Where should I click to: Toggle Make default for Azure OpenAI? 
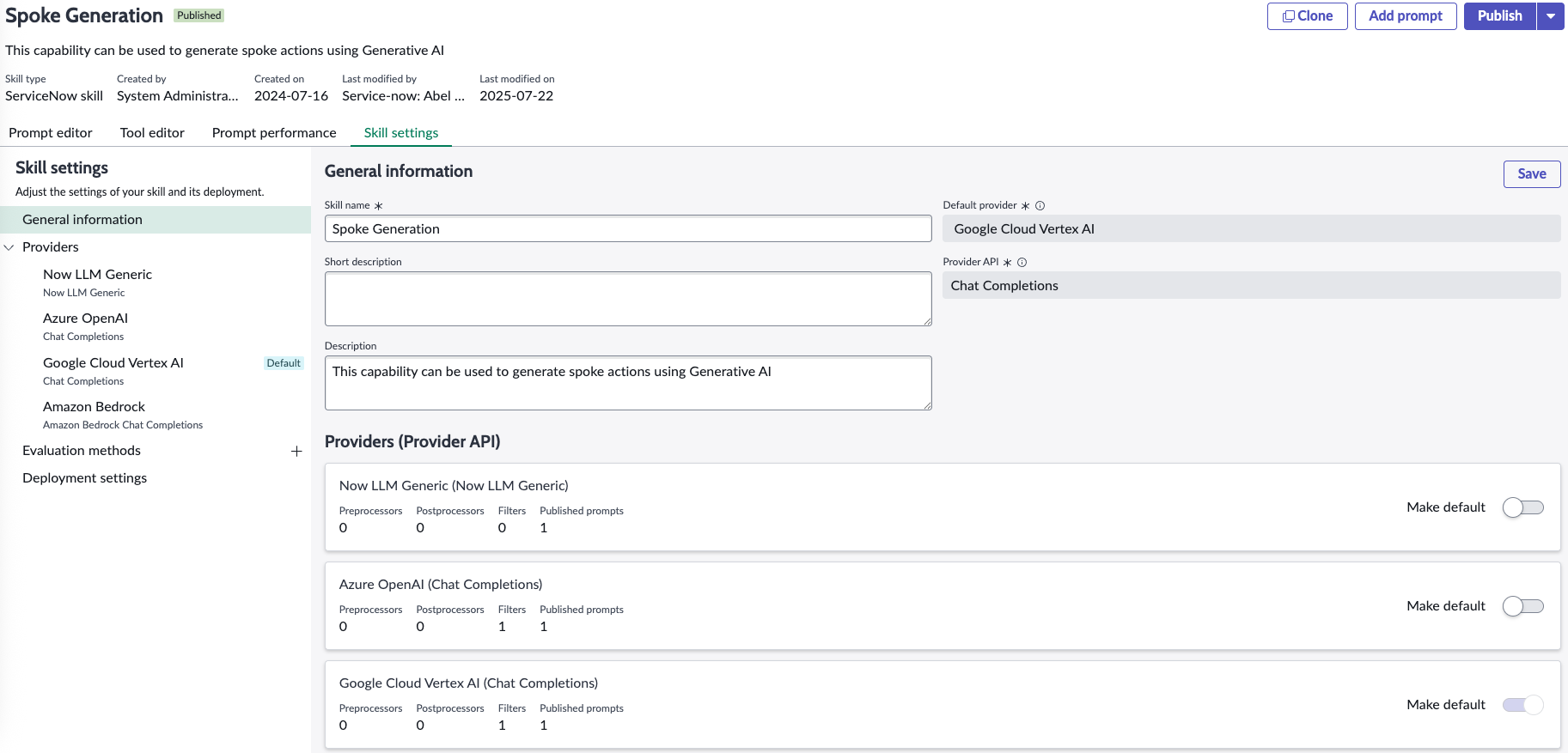[x=1522, y=606]
